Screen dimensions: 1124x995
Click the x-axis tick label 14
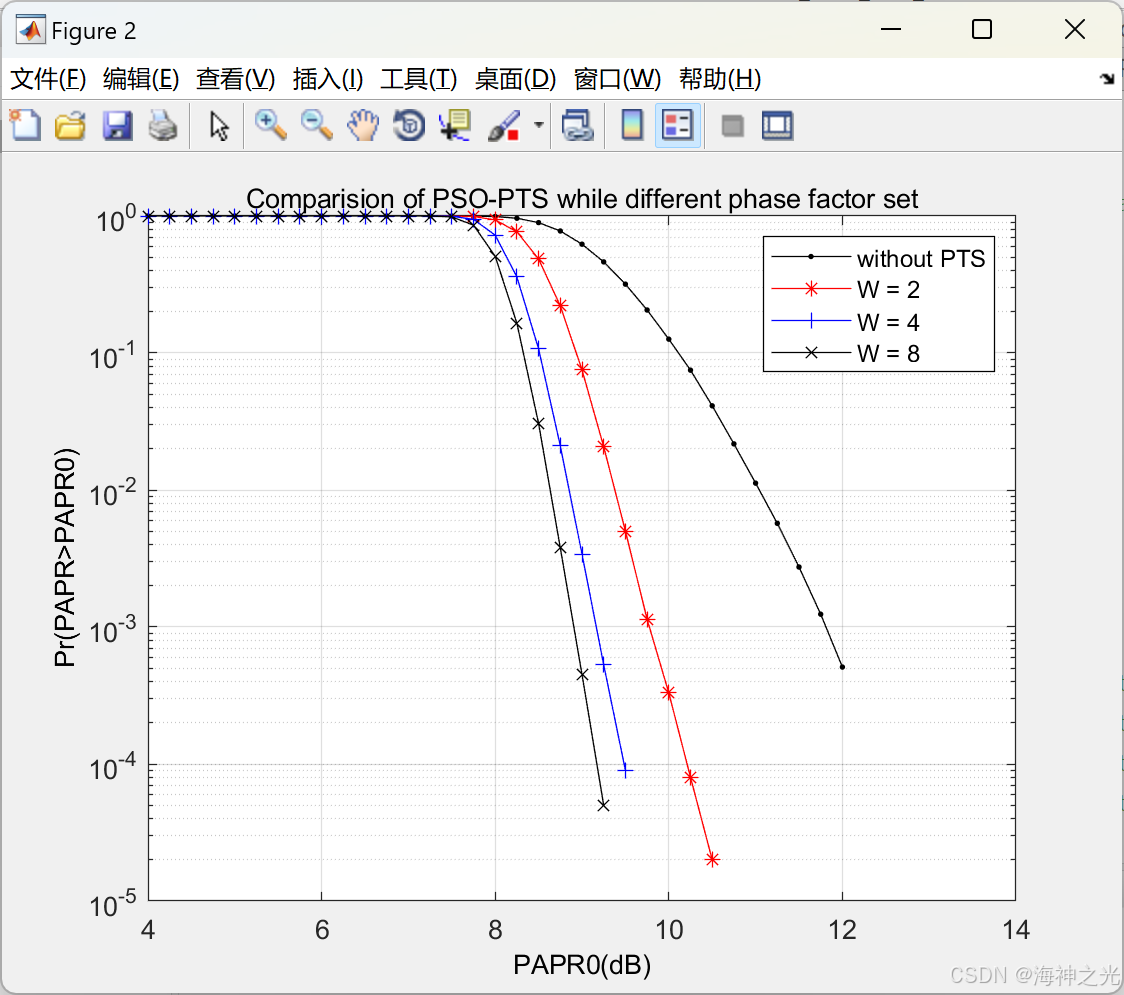coord(1016,930)
